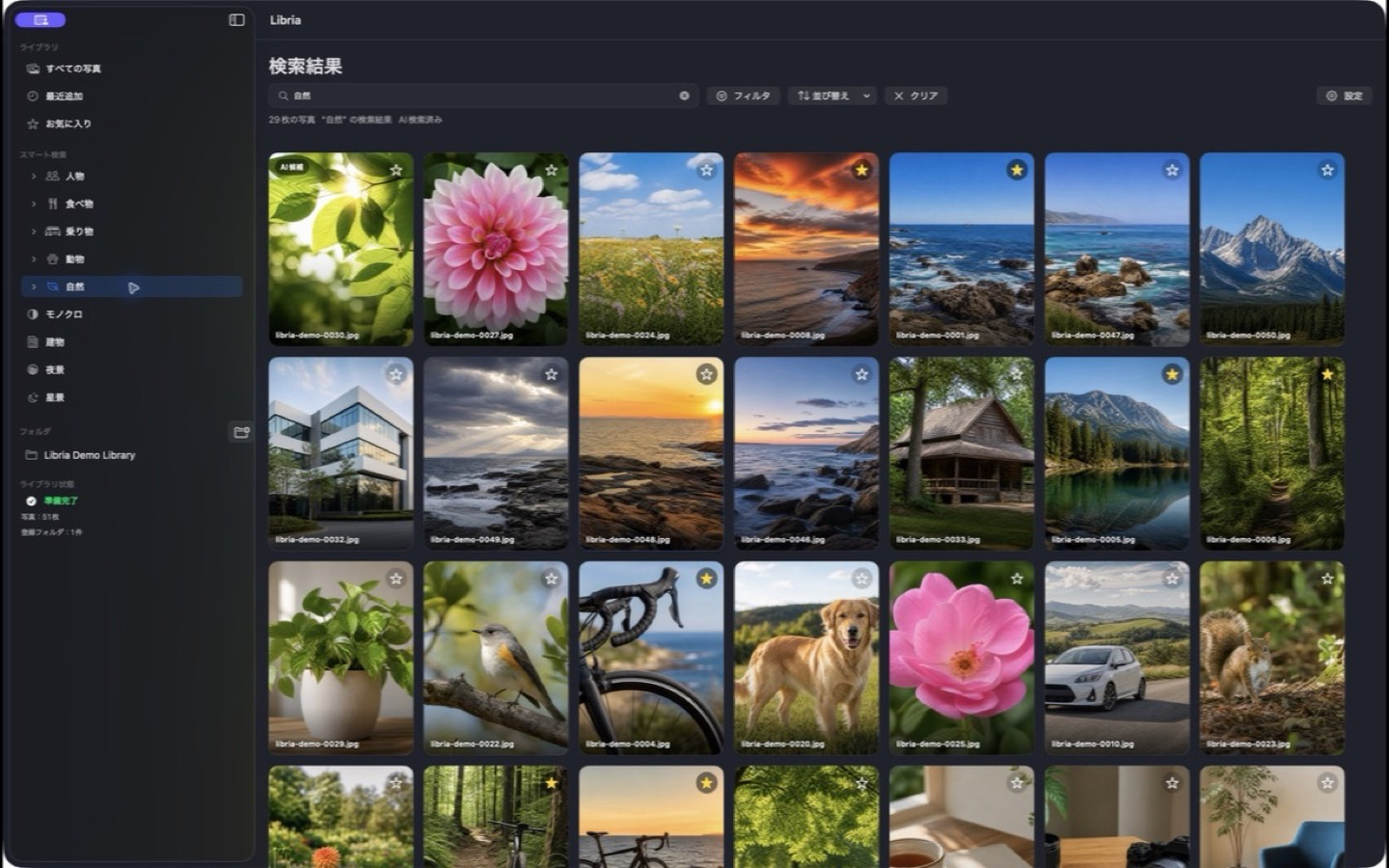
Task: Favorite libria-demo-0030.jpg with its star
Action: [396, 170]
